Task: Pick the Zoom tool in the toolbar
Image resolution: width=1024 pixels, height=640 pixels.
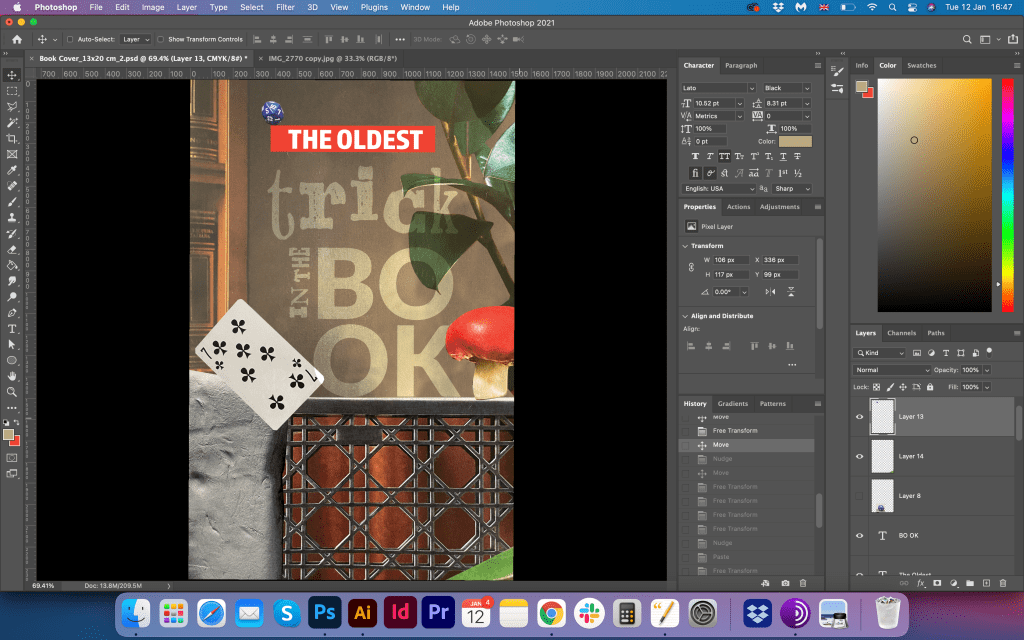Action: [x=12, y=391]
